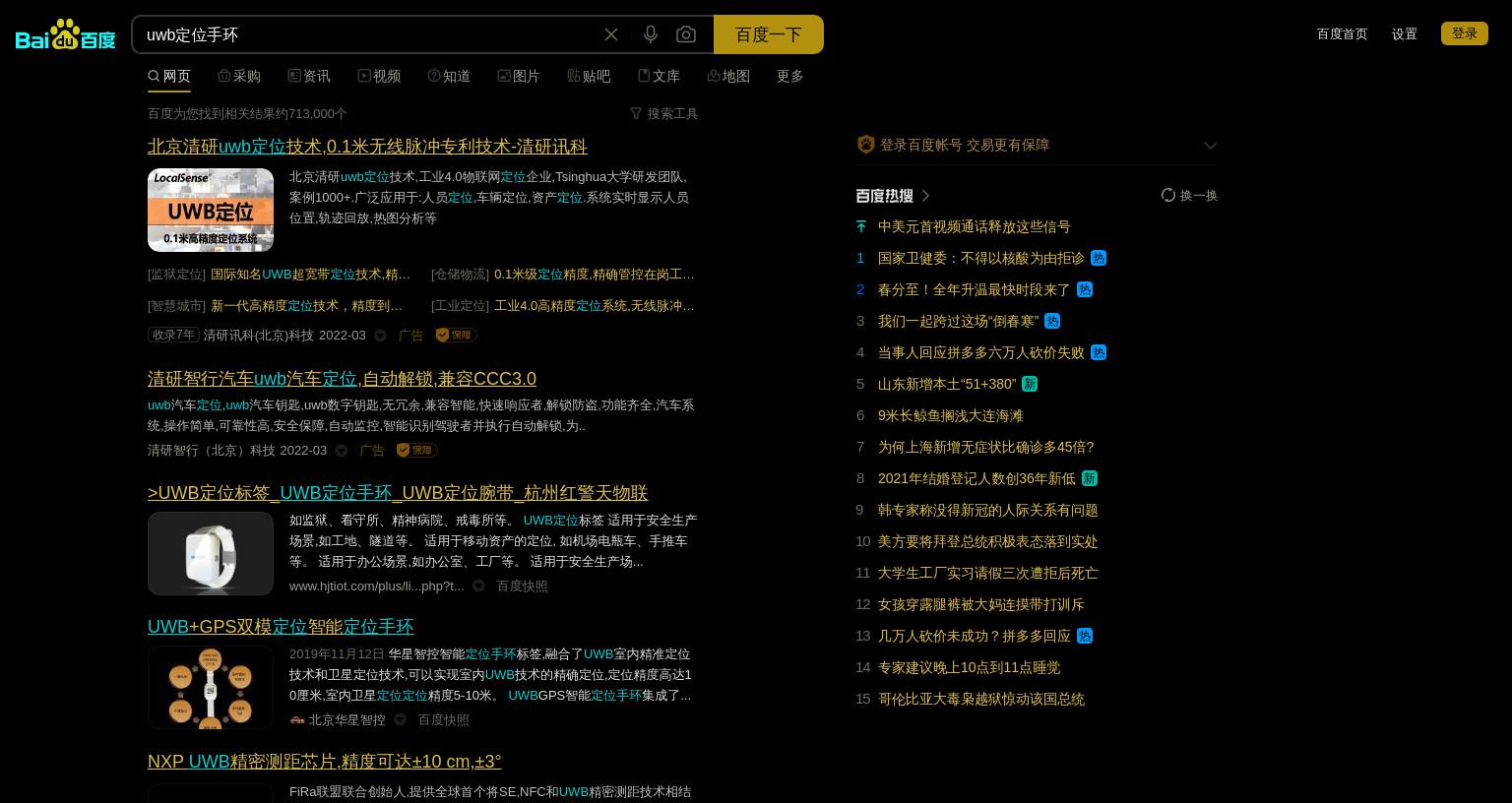The image size is (1512, 803).
Task: Start voice search with microphone icon
Action: (x=651, y=34)
